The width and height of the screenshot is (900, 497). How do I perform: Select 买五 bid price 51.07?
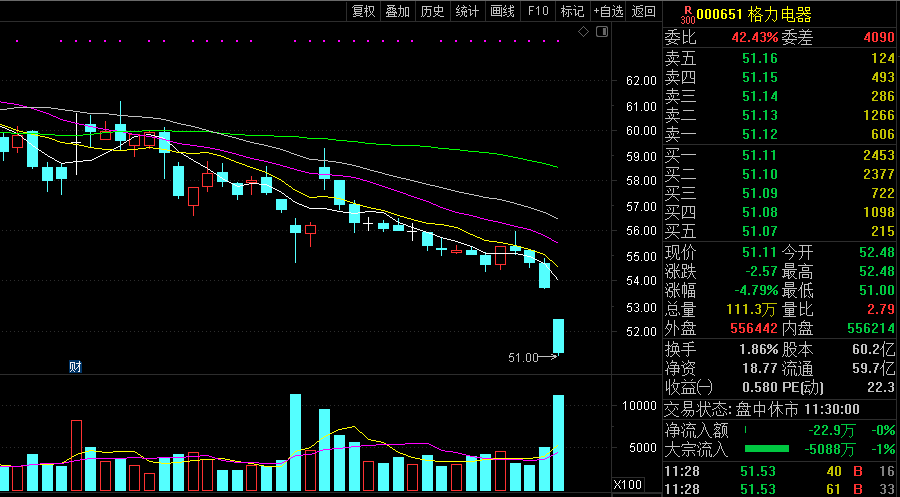(759, 231)
